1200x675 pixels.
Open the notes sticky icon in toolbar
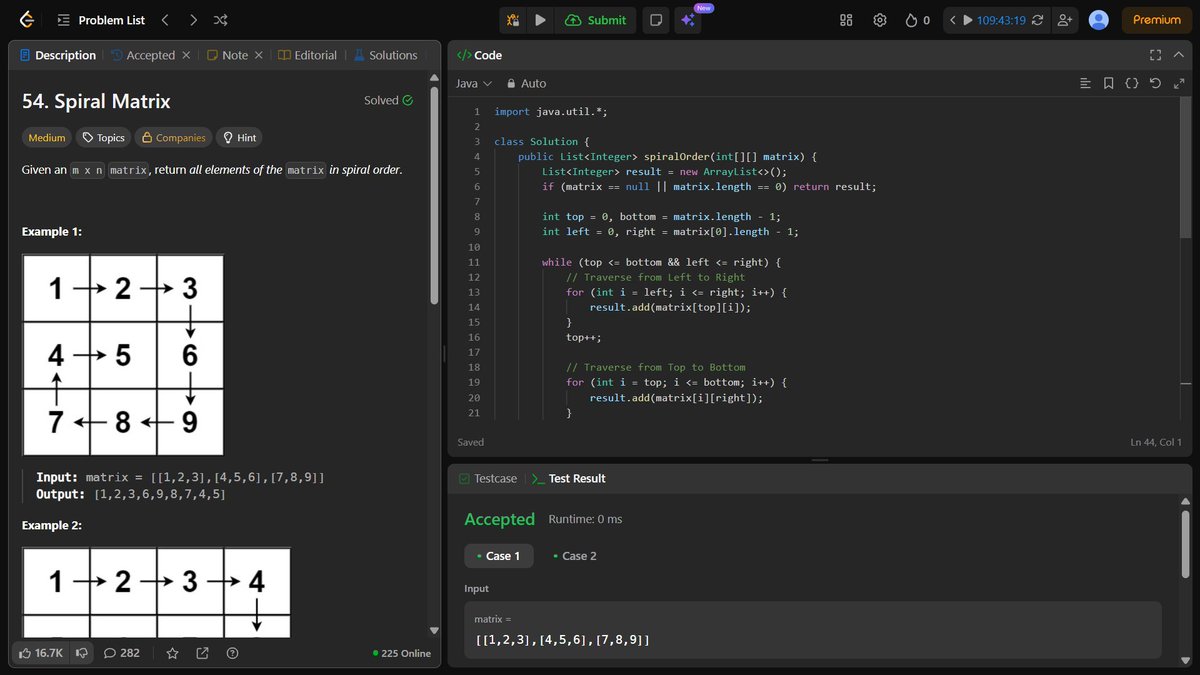[655, 20]
